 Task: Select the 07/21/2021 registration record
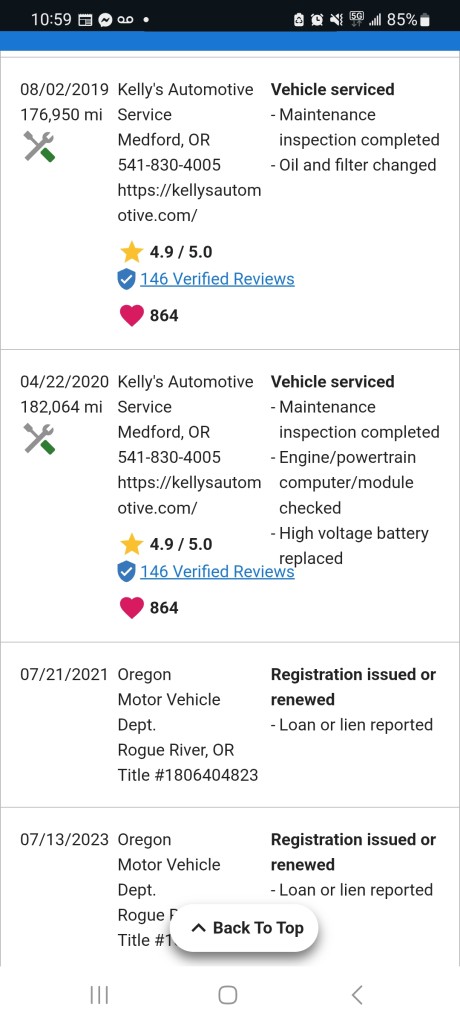click(230, 725)
